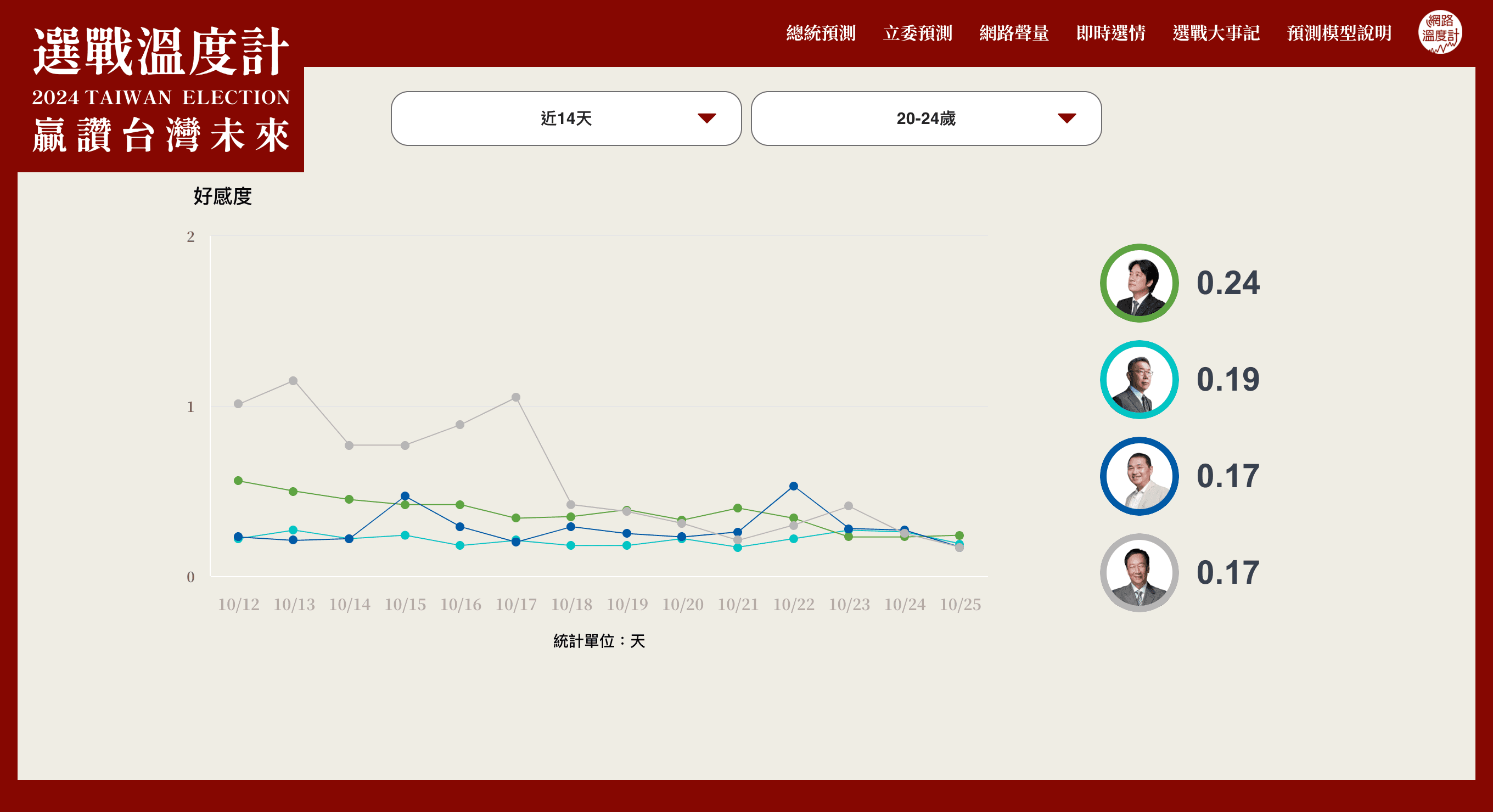This screenshot has height=812, width=1493.
Task: Click the blue-ringed candidate portrait
Action: [x=1139, y=476]
